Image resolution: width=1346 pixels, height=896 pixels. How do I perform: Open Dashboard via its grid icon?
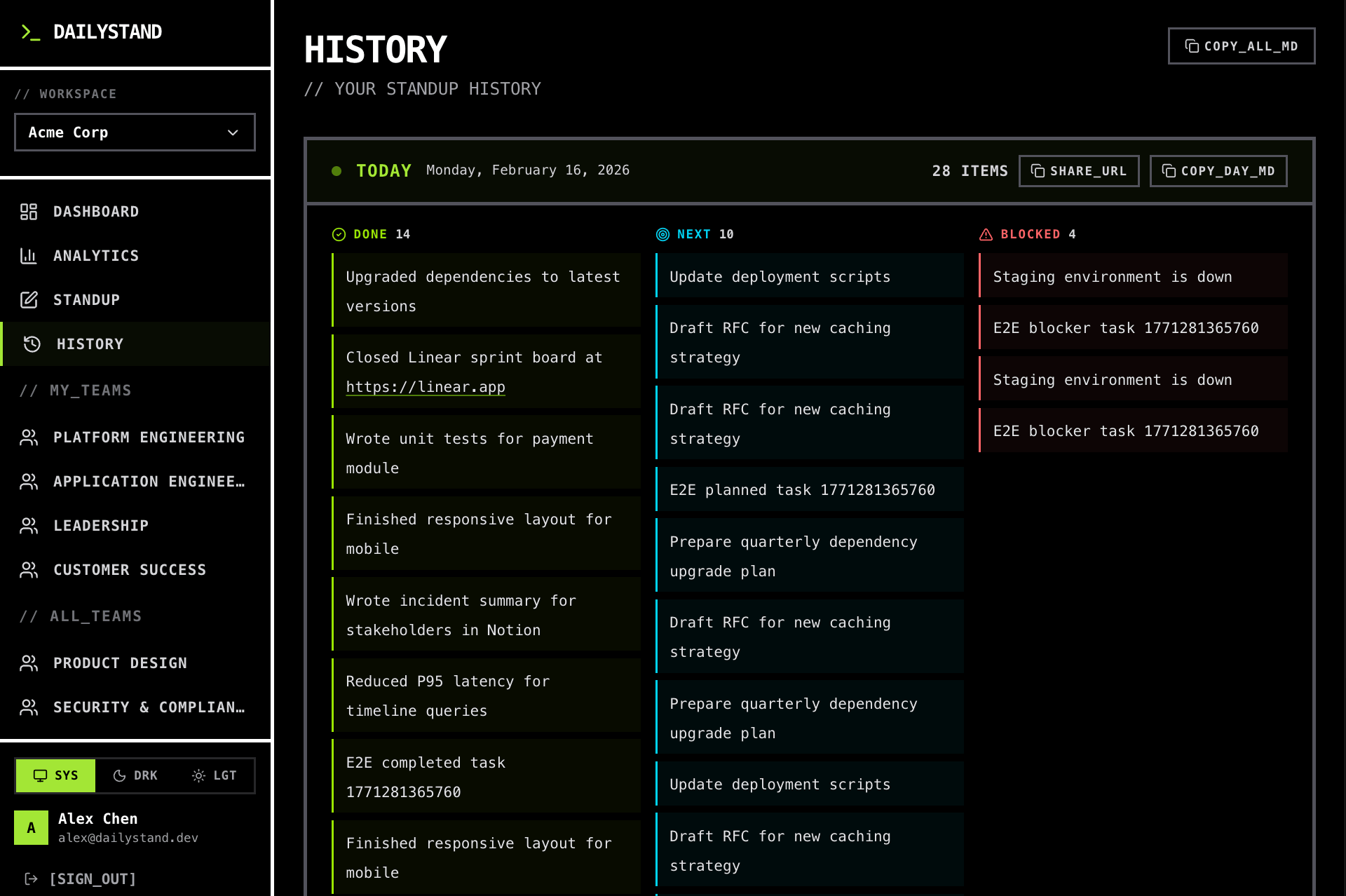[29, 212]
